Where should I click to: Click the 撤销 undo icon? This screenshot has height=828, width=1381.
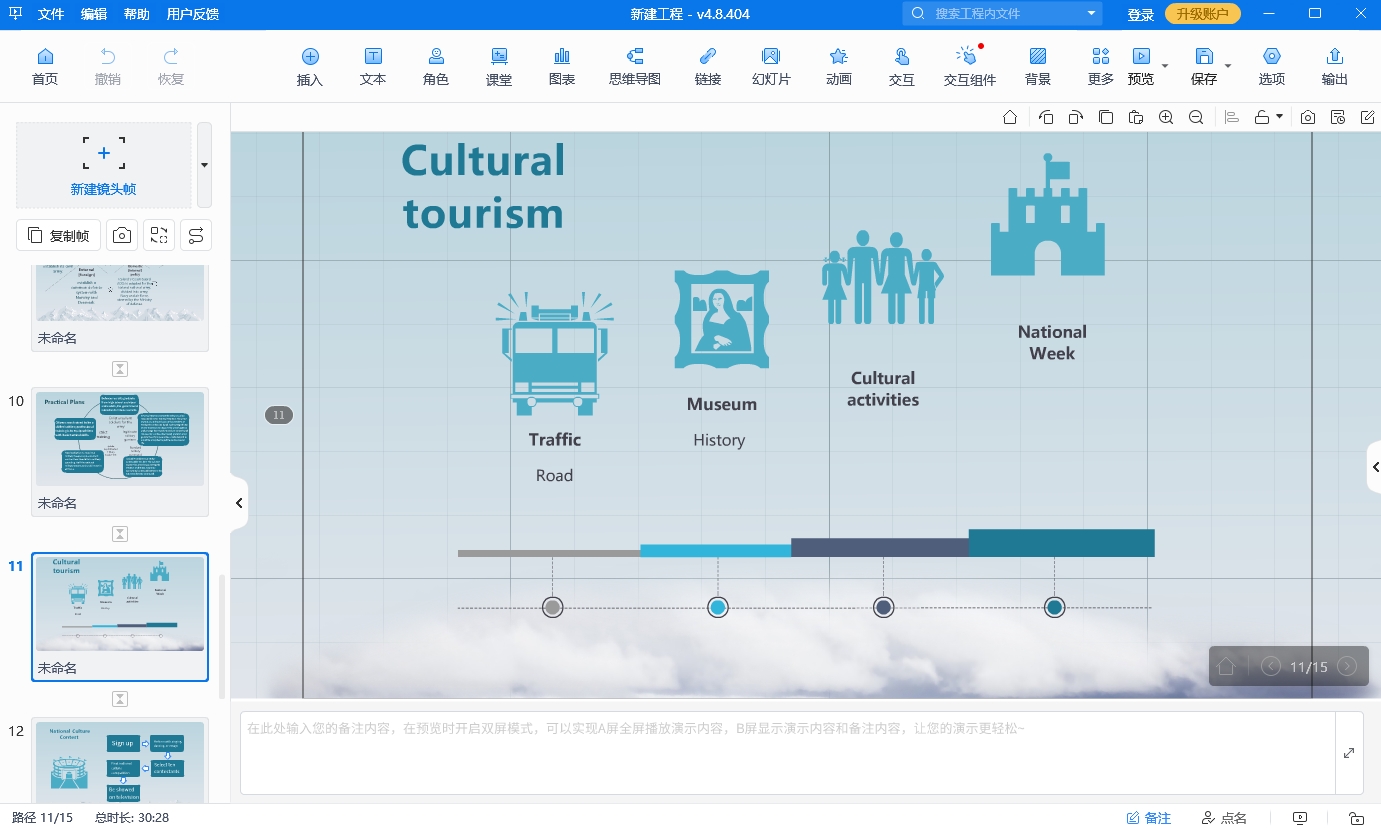pos(108,57)
